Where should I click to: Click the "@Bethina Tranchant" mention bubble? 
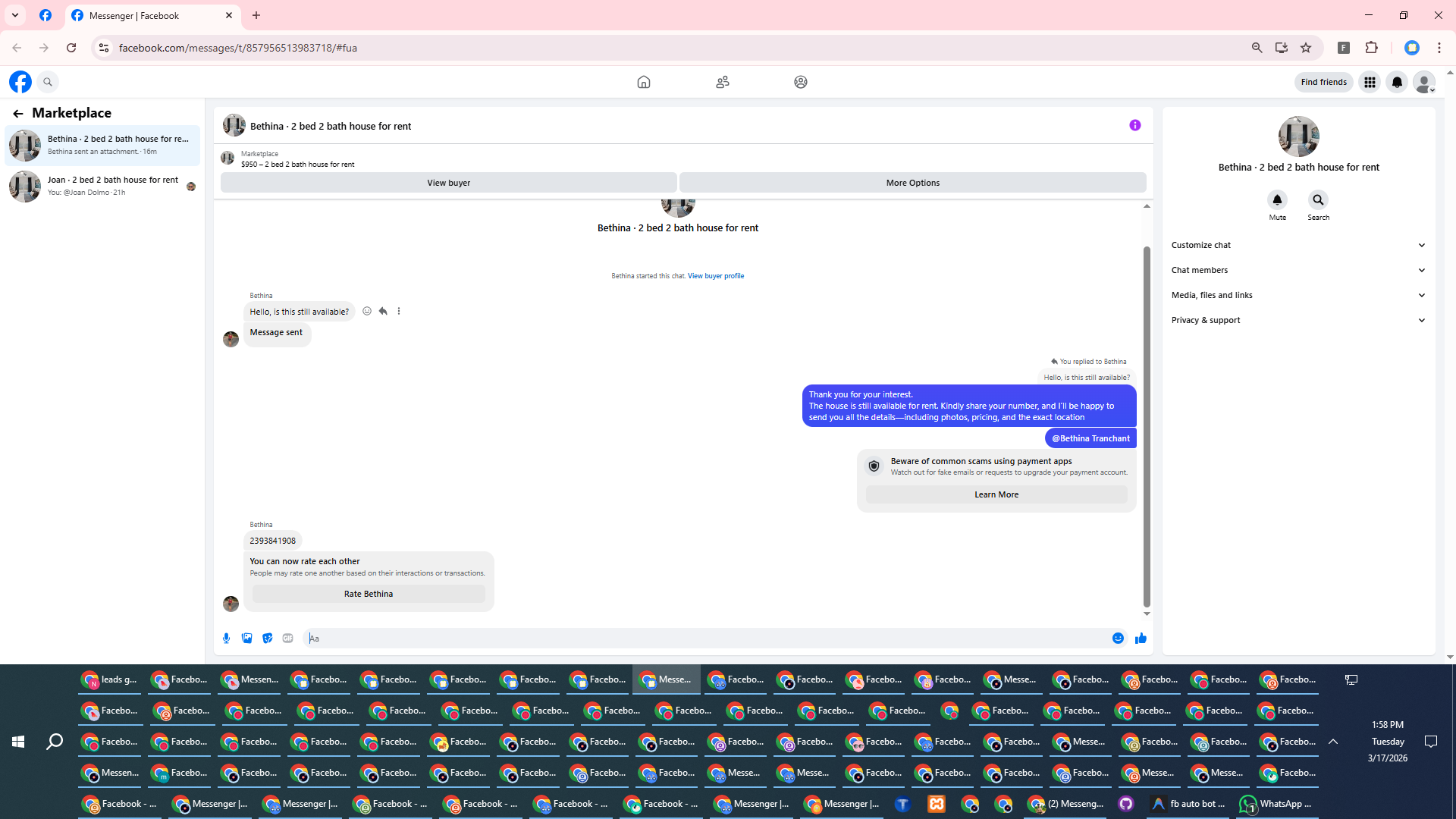coord(1090,438)
